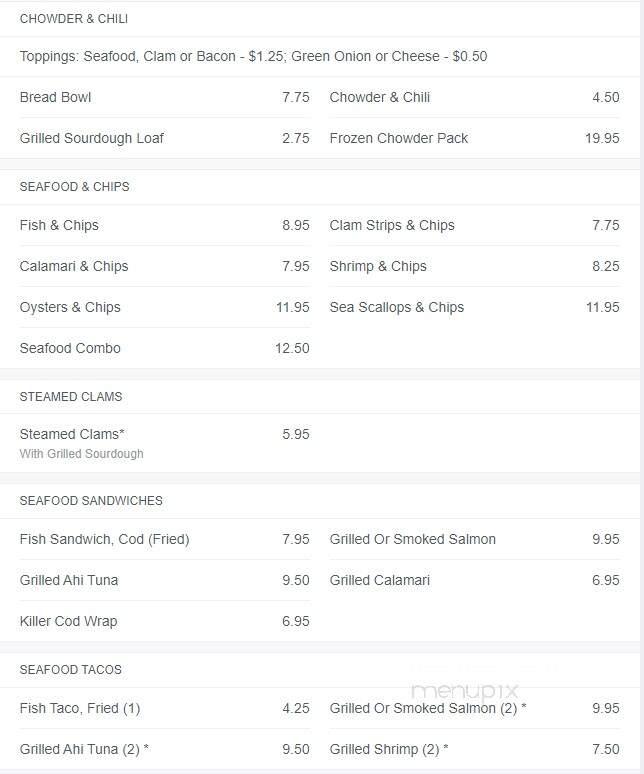Viewport: 644px width, 774px height.
Task: Select Clam Strips & Chips
Action: (x=474, y=225)
